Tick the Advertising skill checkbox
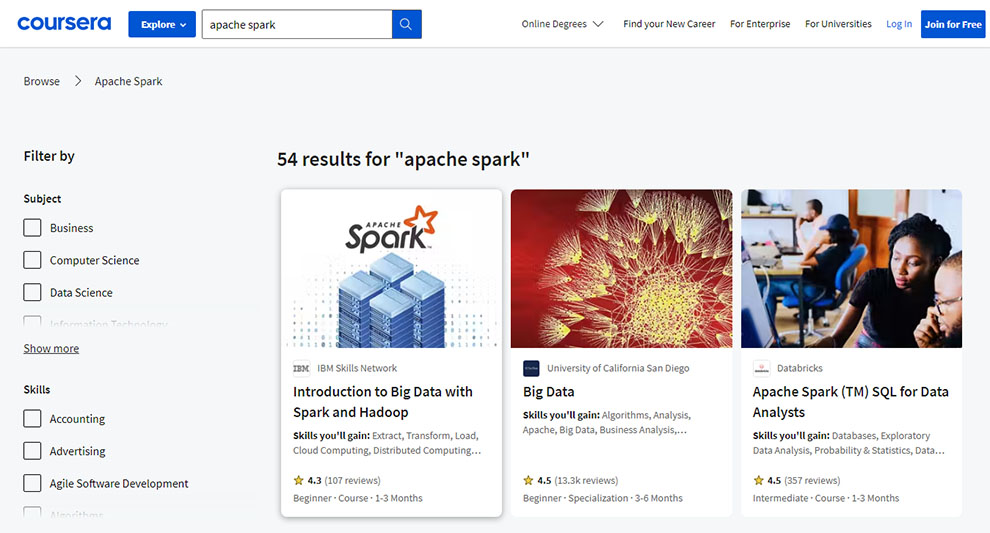990x533 pixels. [32, 451]
